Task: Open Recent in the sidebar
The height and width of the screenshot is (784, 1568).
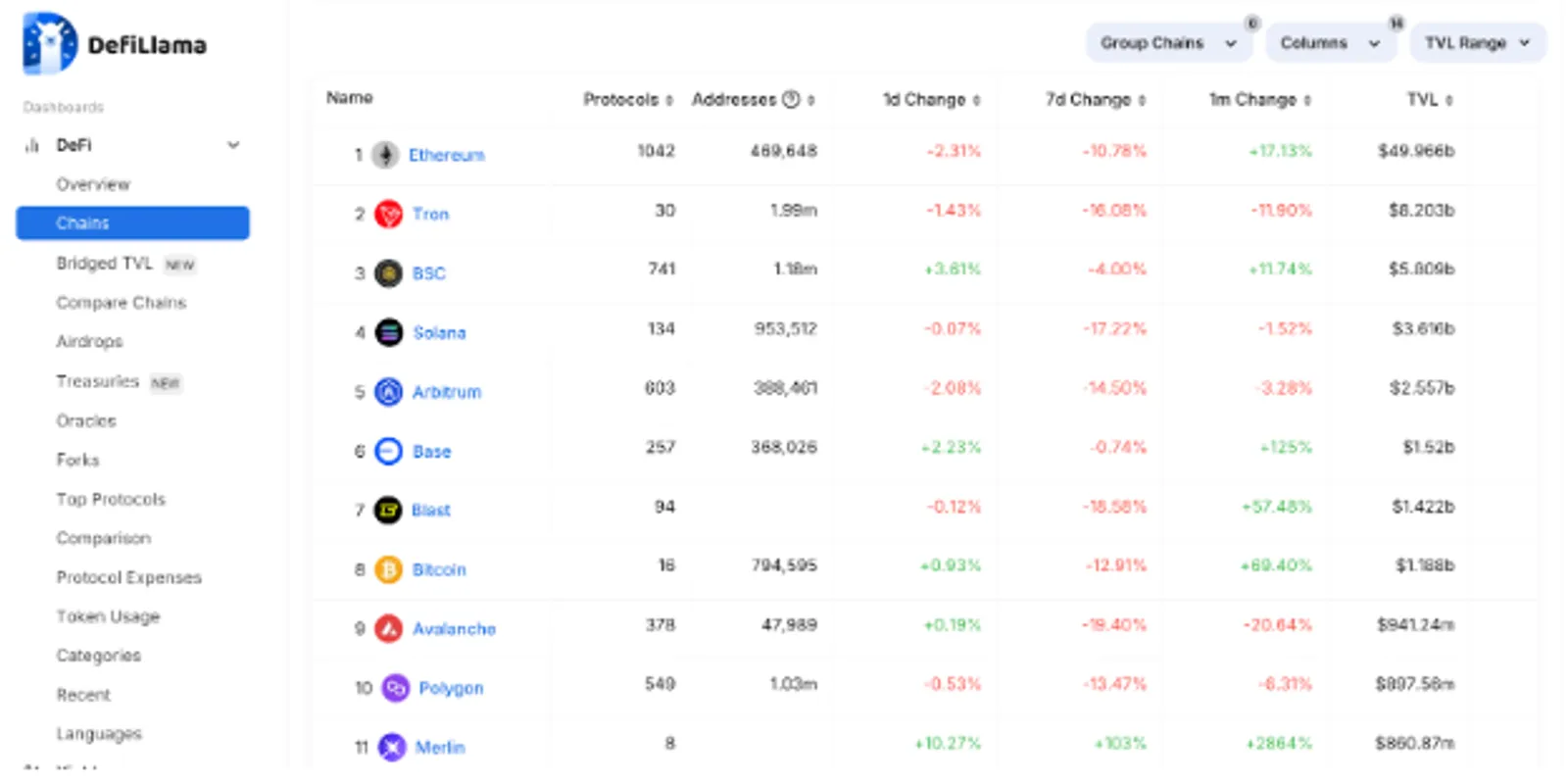Action: click(83, 695)
